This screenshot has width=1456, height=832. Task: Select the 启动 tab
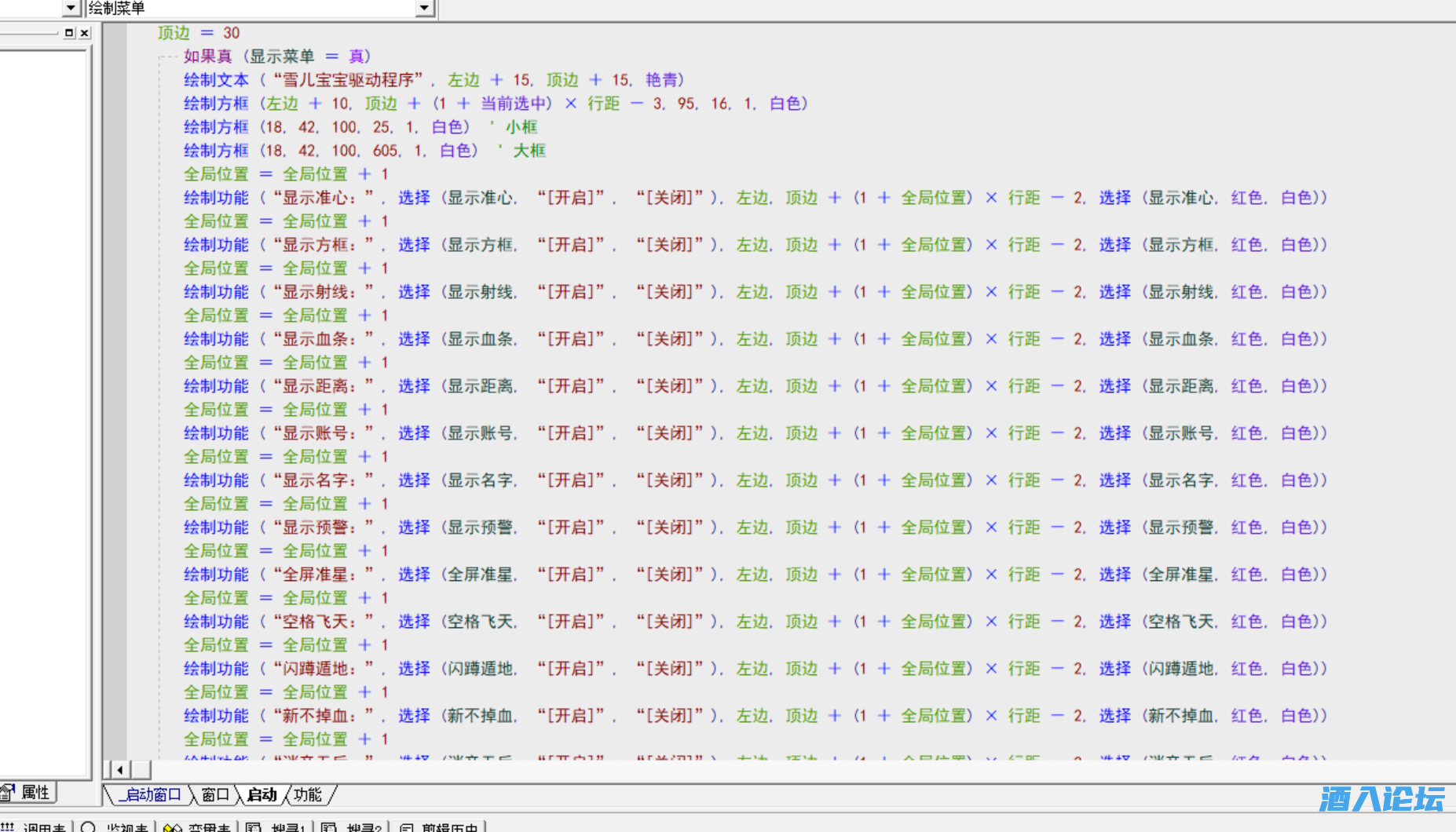coord(262,794)
